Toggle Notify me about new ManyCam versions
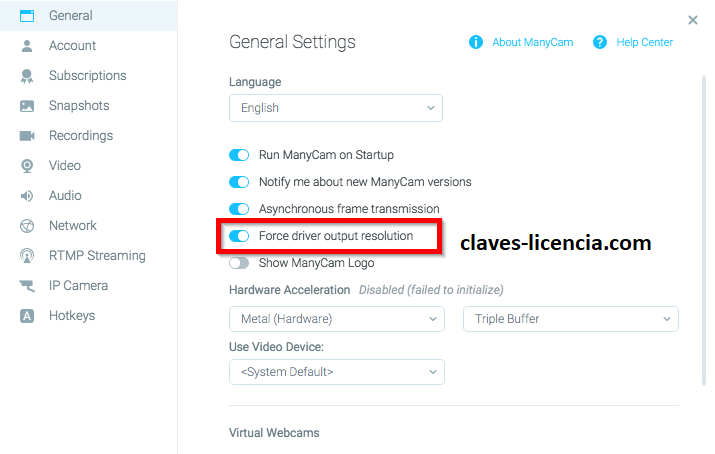Image resolution: width=715 pixels, height=454 pixels. (239, 182)
